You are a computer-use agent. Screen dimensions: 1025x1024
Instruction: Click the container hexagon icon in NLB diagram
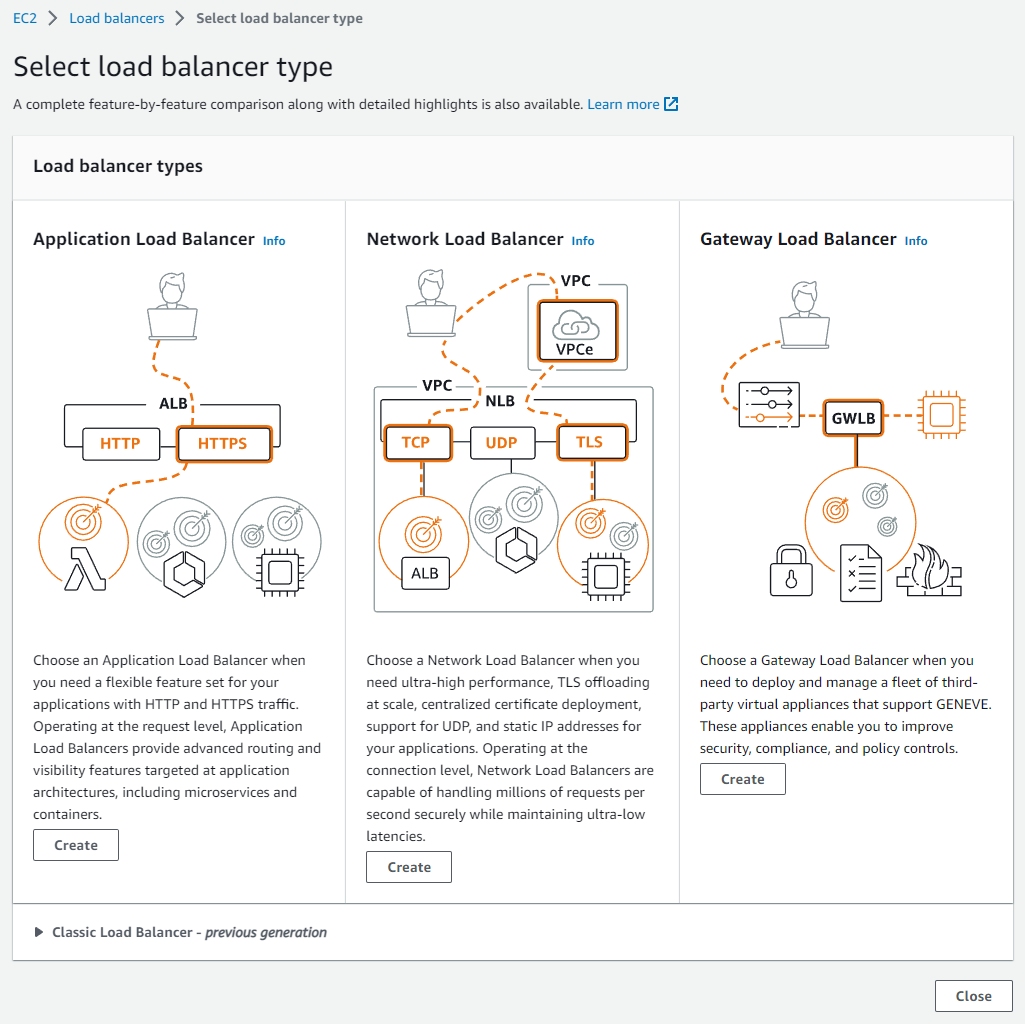tap(516, 549)
